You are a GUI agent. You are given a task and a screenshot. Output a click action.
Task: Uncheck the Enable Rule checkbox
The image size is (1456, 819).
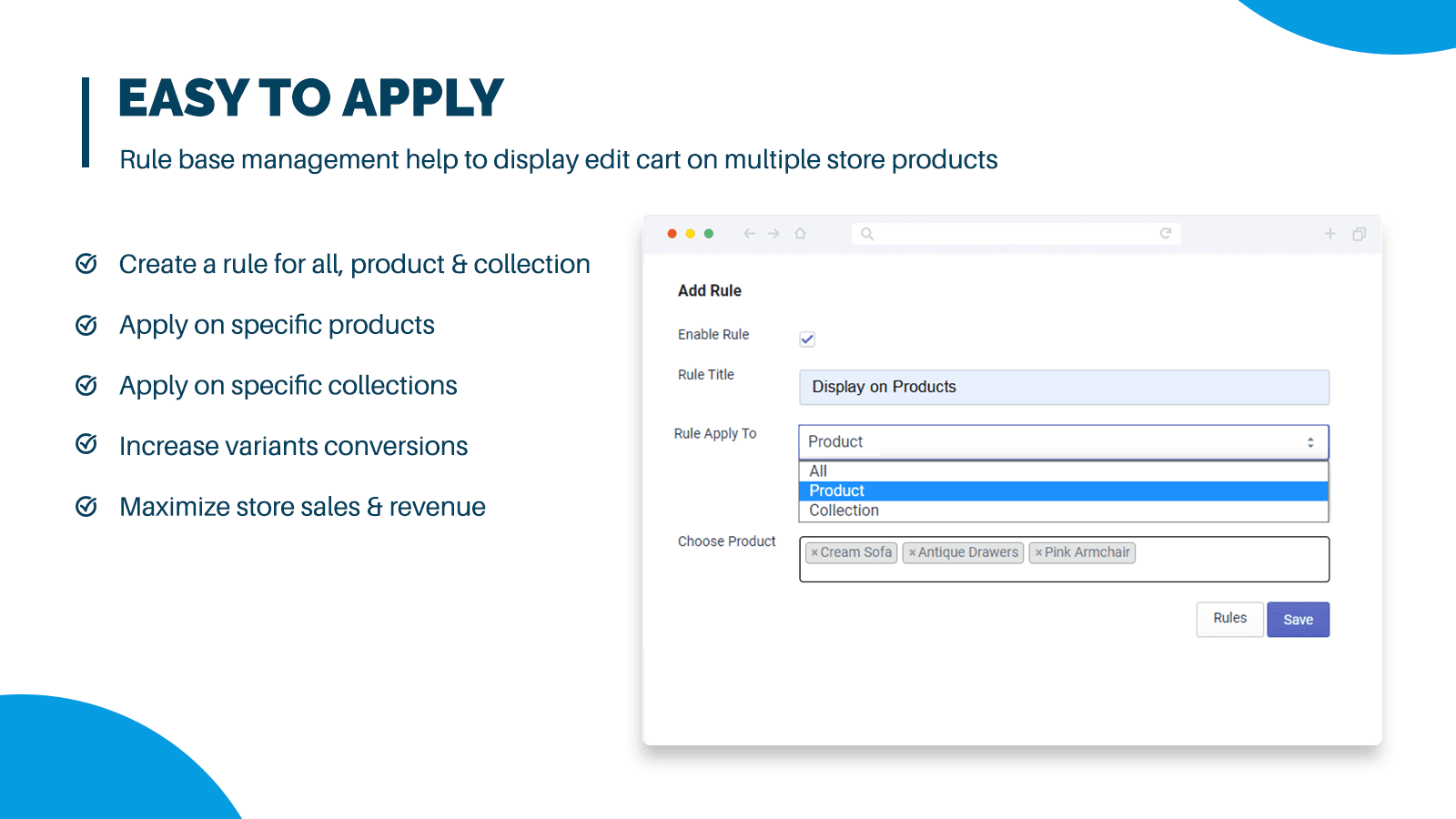pos(807,339)
